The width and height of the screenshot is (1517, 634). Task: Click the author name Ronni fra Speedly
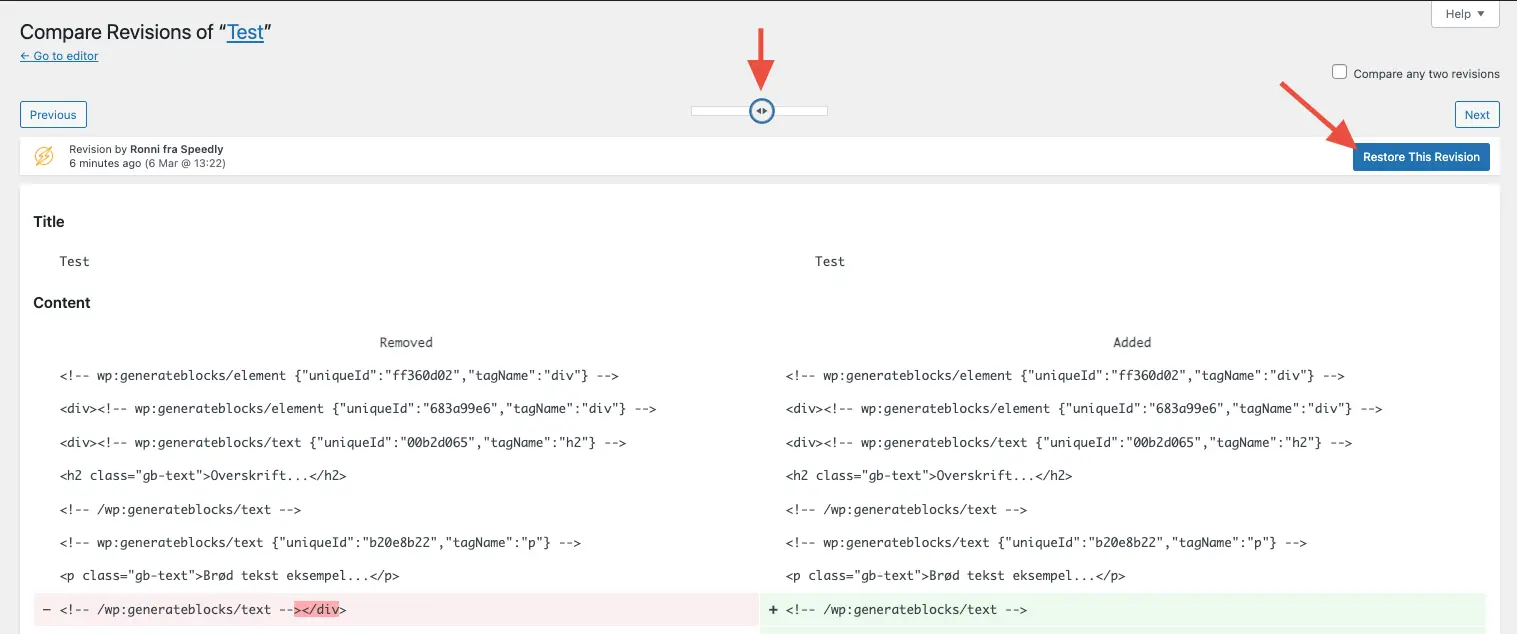pos(176,149)
